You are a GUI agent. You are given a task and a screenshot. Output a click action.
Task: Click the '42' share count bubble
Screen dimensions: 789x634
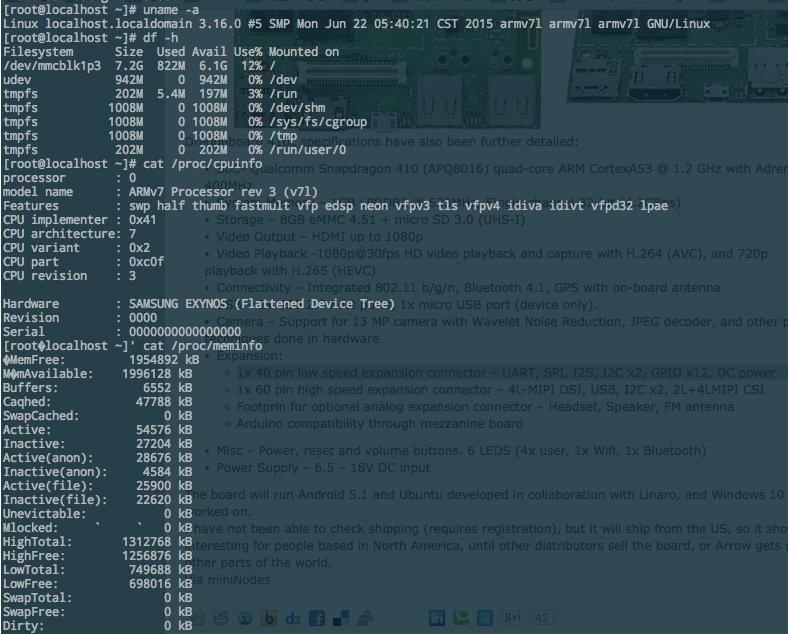(x=541, y=617)
